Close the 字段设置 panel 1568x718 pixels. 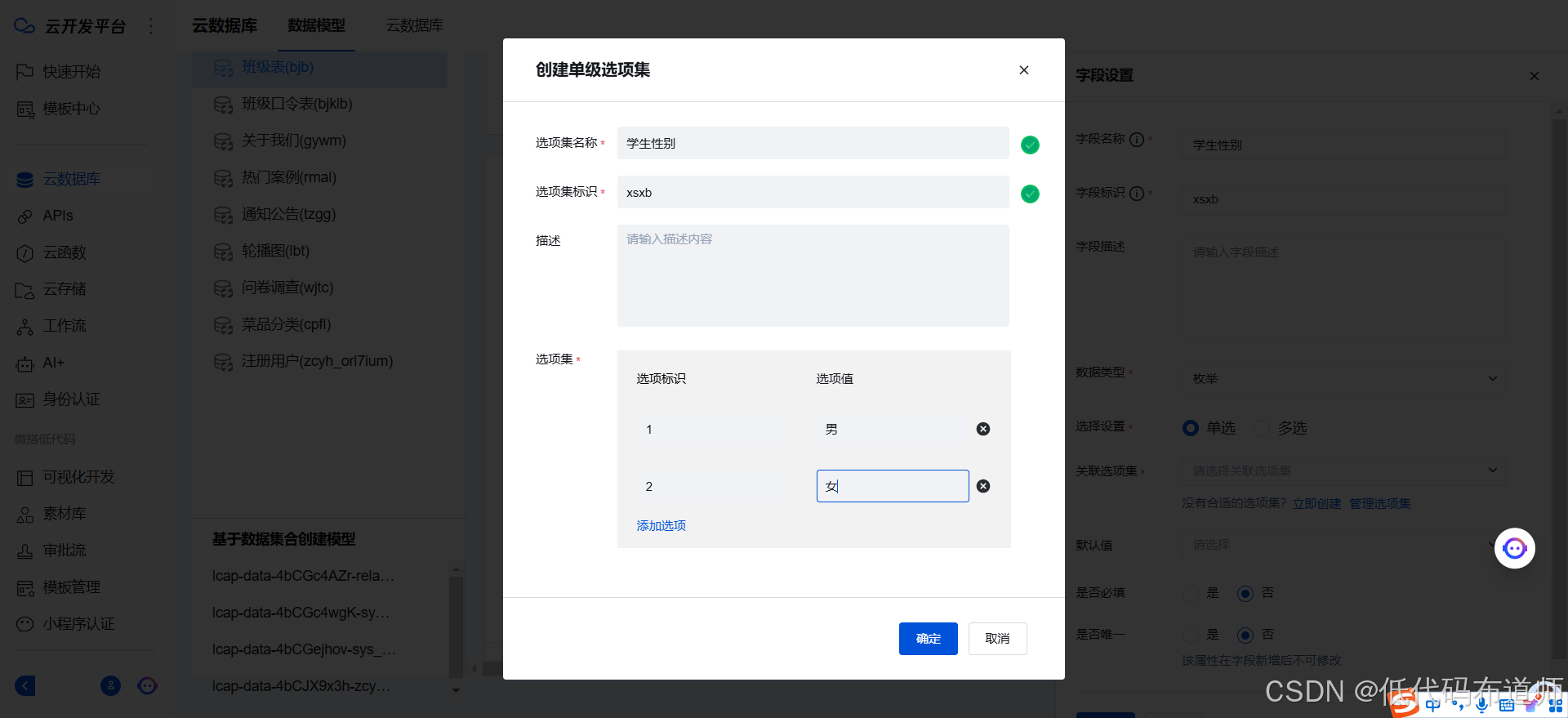click(1535, 76)
